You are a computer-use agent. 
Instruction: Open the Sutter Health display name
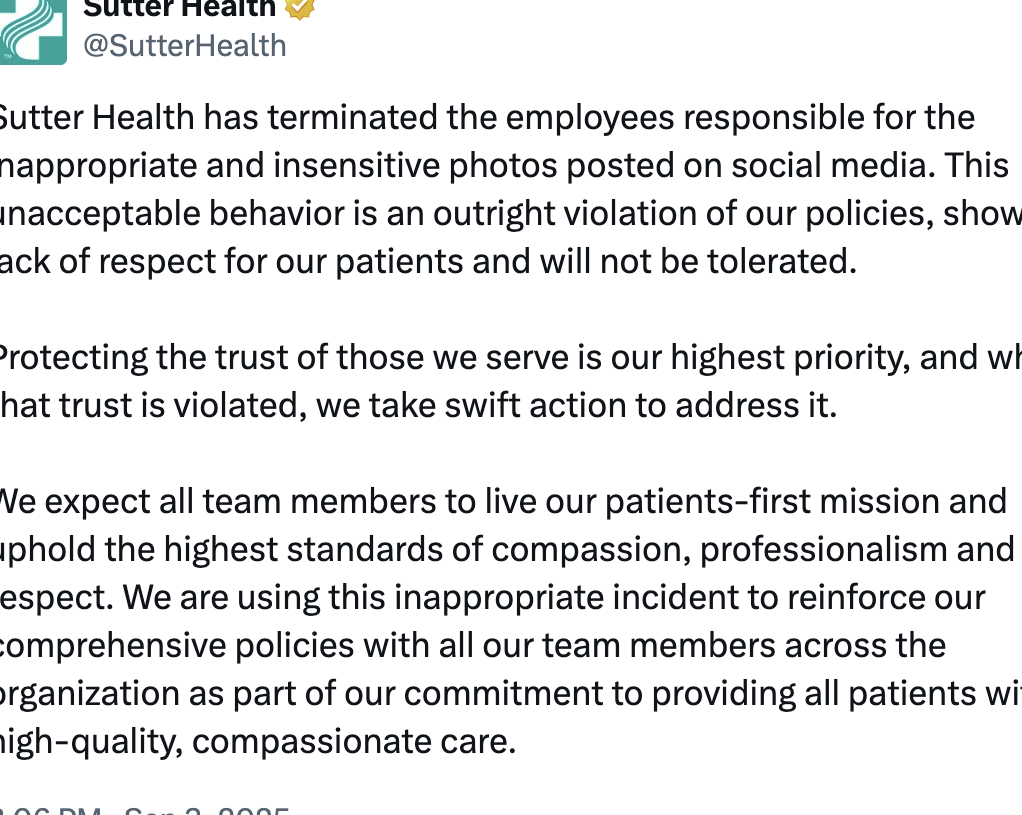(x=179, y=8)
